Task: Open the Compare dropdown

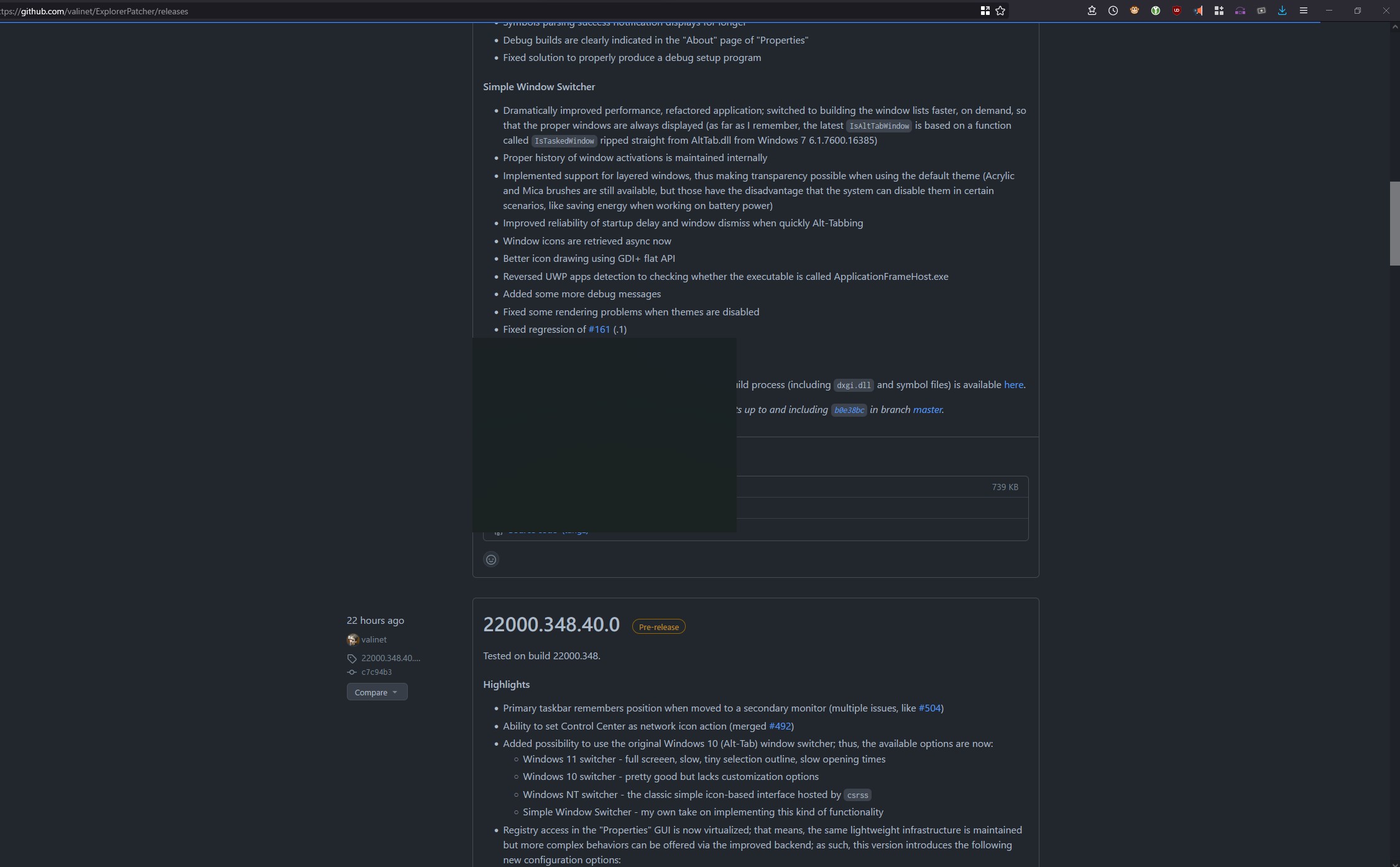Action: tap(377, 692)
